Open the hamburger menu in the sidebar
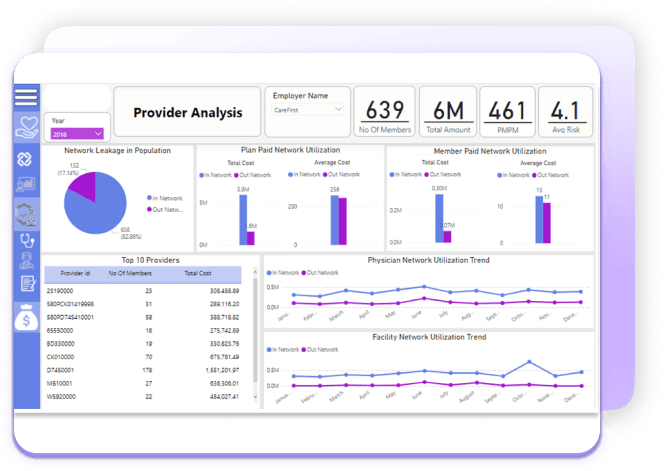Viewport: 665px width, 471px height. tap(26, 97)
